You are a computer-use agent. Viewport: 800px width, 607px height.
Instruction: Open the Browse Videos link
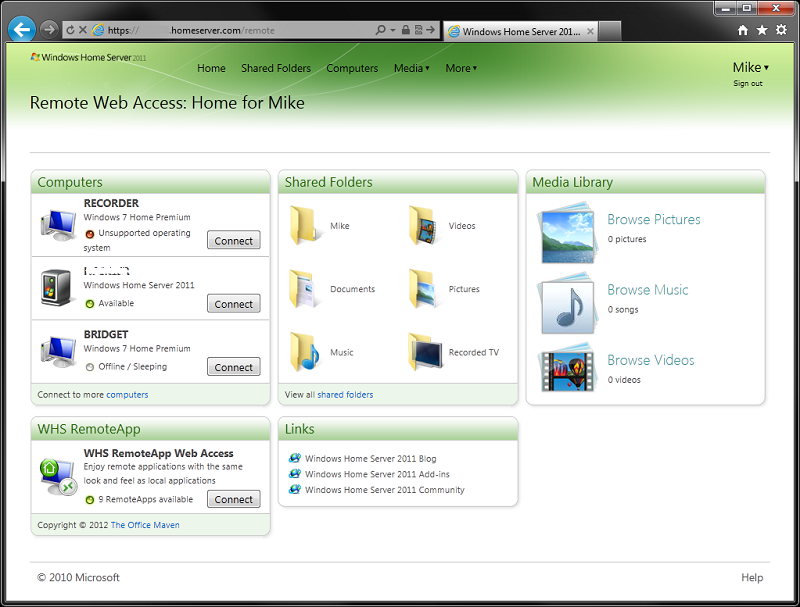coord(651,360)
